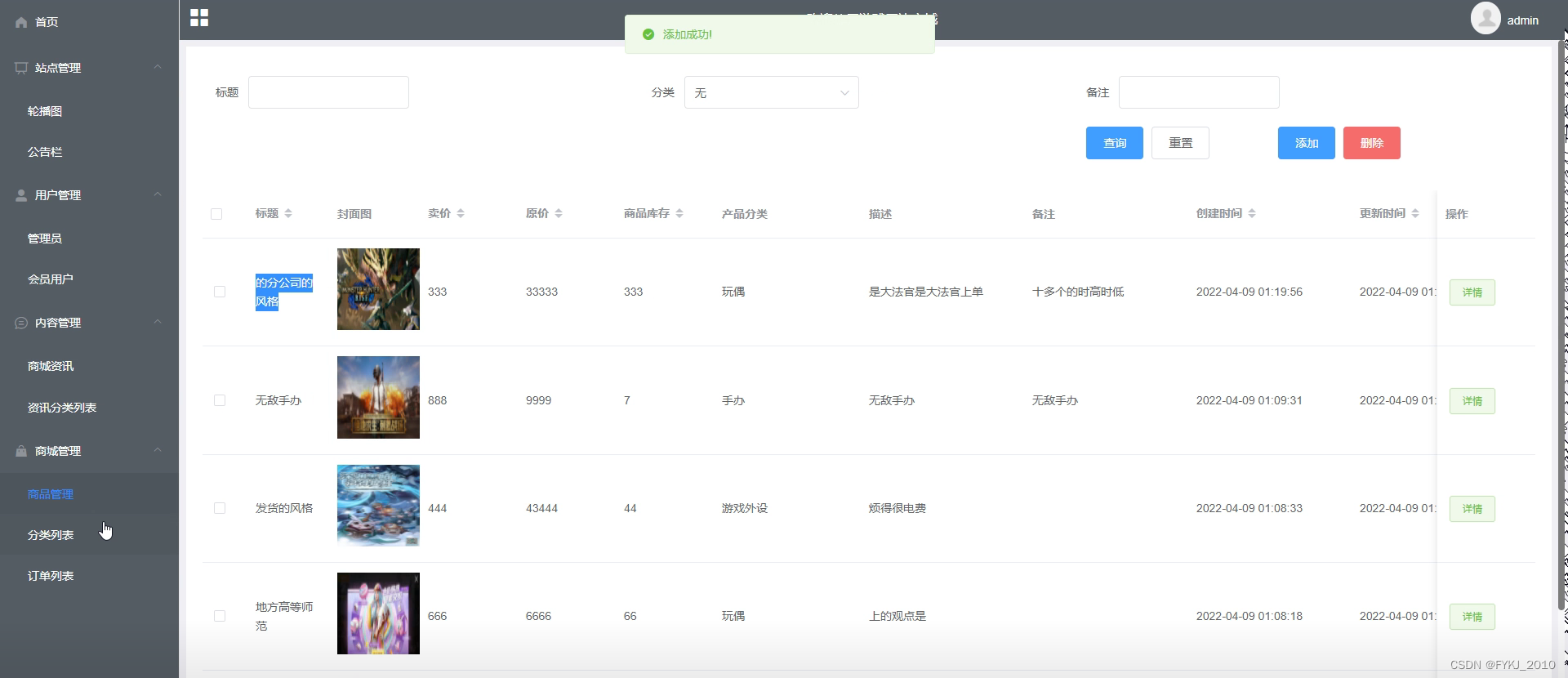The width and height of the screenshot is (1568, 678).
Task: Click description 烦得很电费
Action: (898, 508)
